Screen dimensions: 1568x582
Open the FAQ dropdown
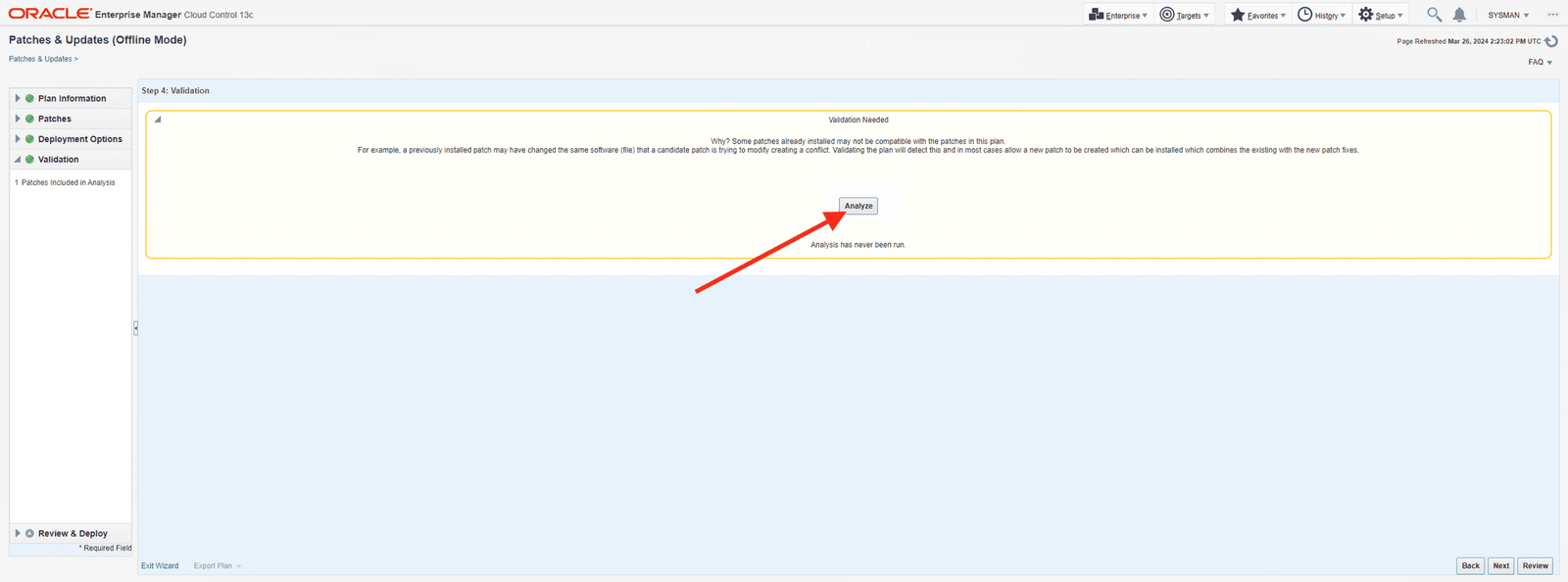point(1541,62)
